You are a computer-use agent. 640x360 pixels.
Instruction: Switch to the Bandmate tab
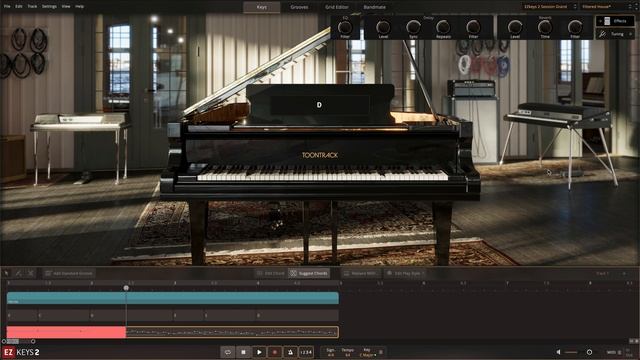click(x=374, y=7)
